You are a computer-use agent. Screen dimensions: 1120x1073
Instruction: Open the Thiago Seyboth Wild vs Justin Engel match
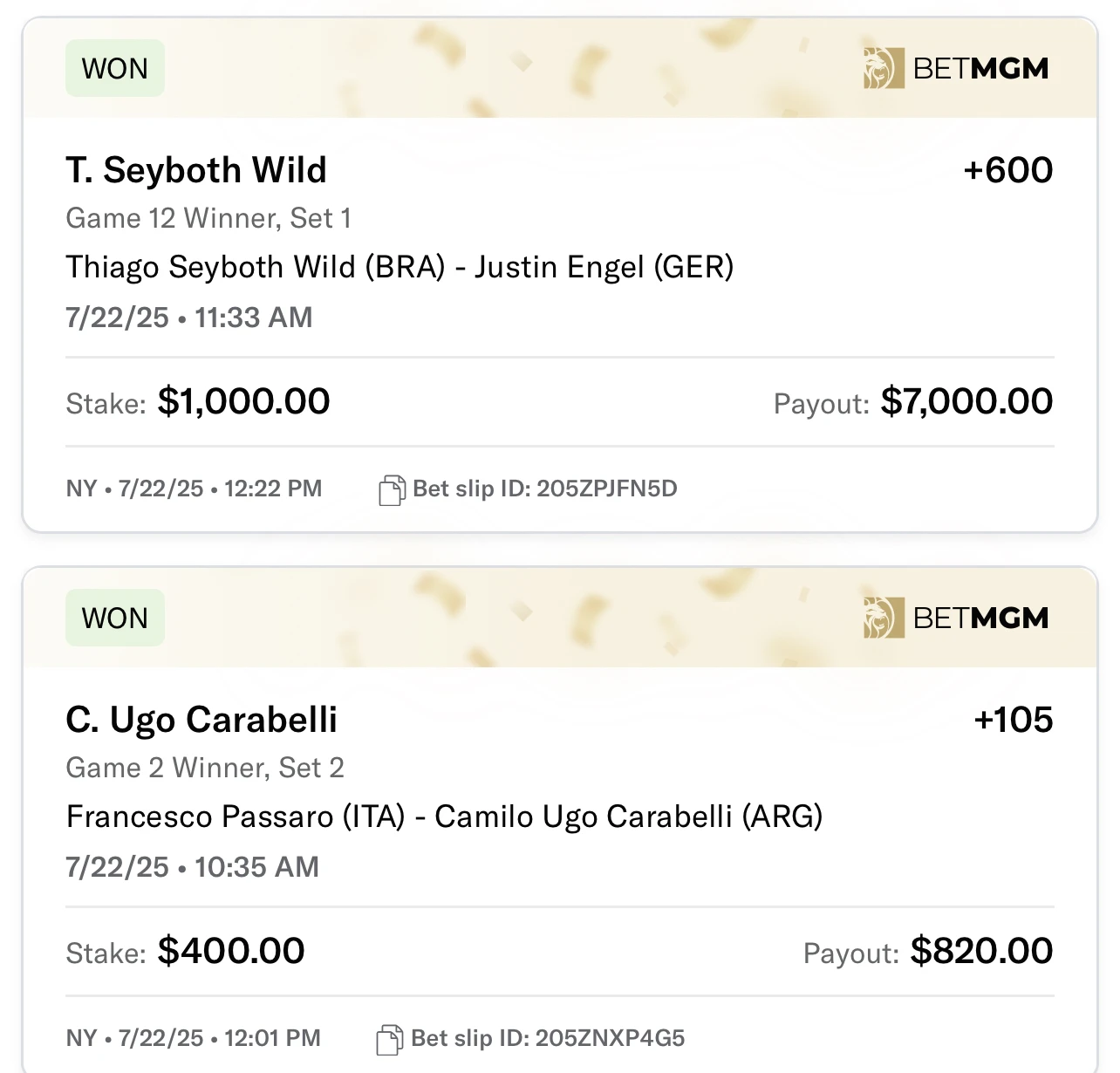pyautogui.click(x=400, y=267)
